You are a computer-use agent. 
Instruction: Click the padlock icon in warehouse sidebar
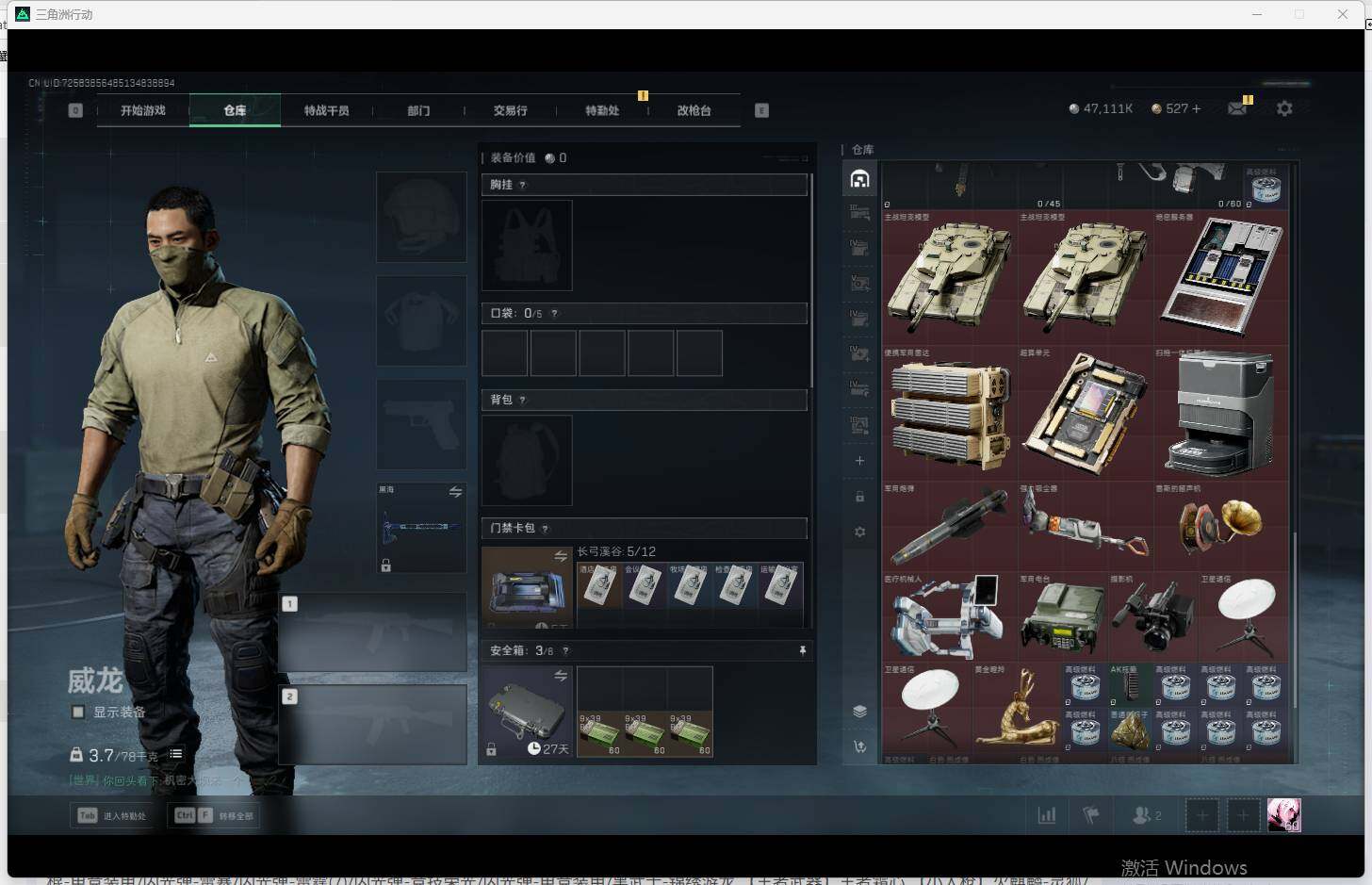[859, 497]
